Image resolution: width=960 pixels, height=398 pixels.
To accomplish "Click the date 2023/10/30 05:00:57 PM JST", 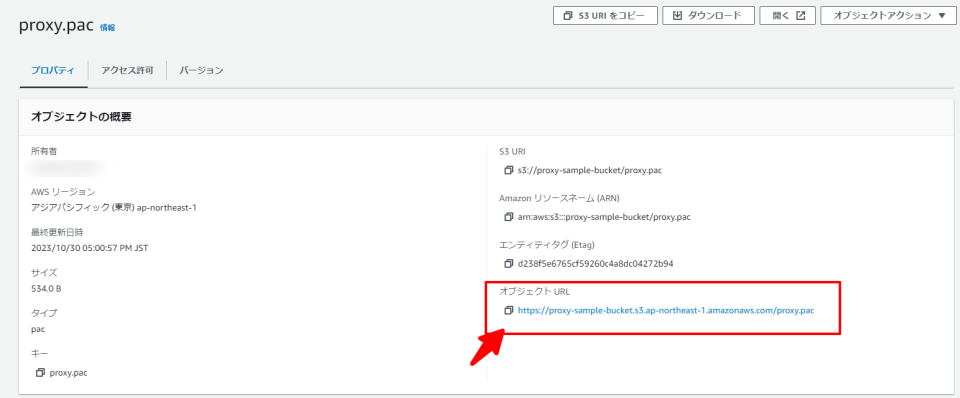I will pyautogui.click(x=89, y=248).
